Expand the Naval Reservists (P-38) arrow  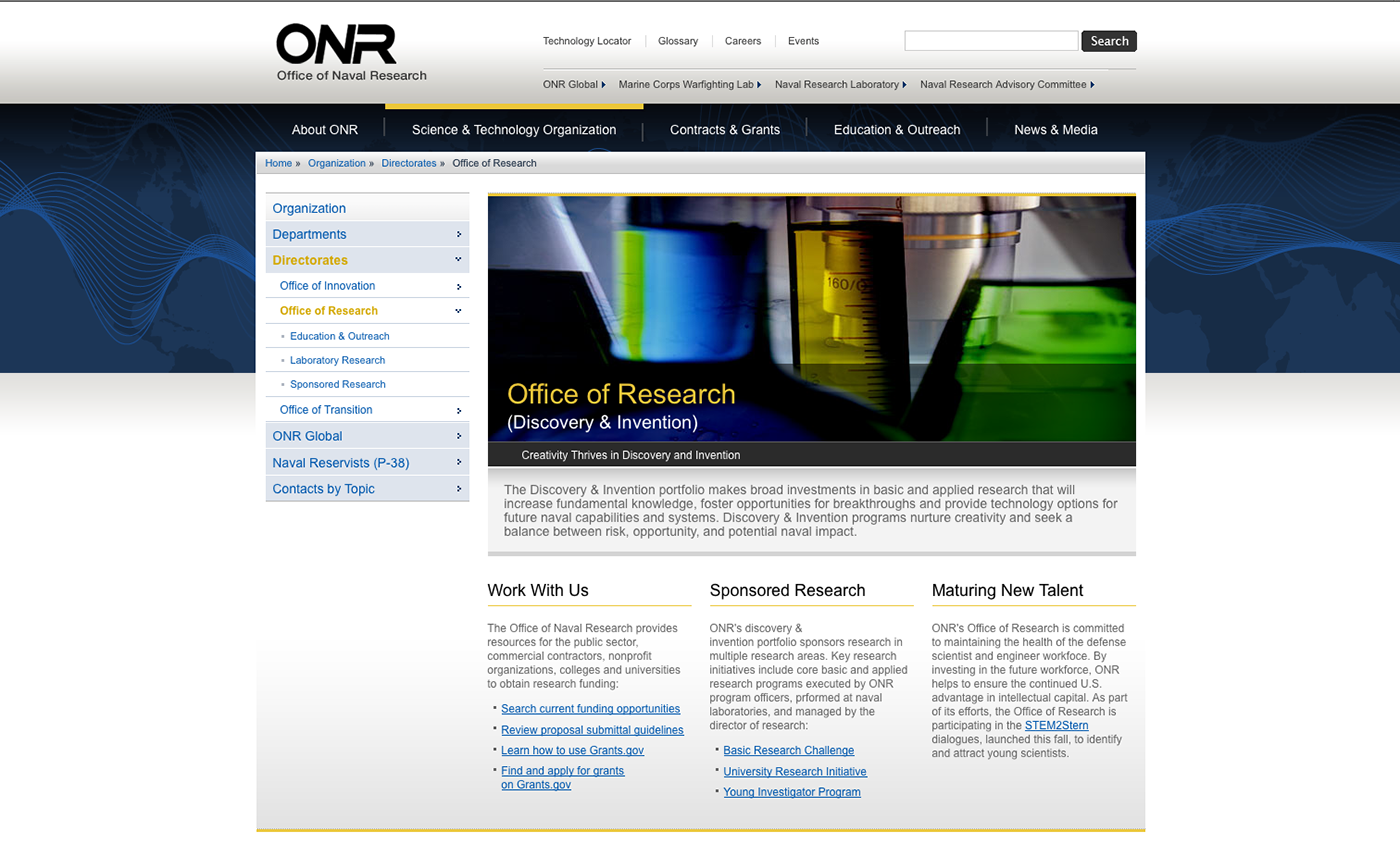click(458, 462)
